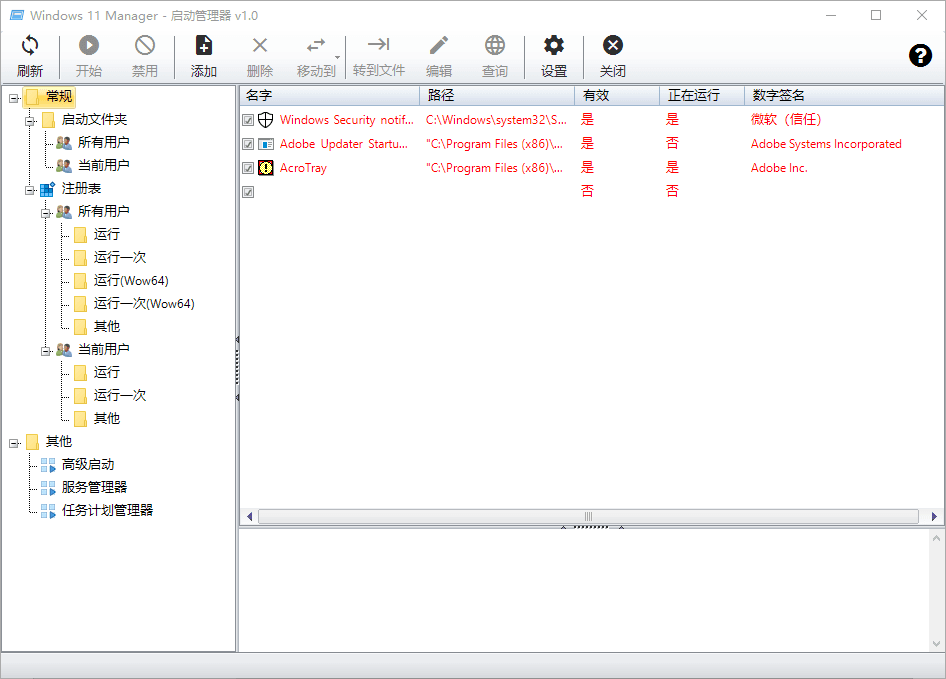946x679 pixels.
Task: Collapse the 常规 tree root
Action: point(14,98)
